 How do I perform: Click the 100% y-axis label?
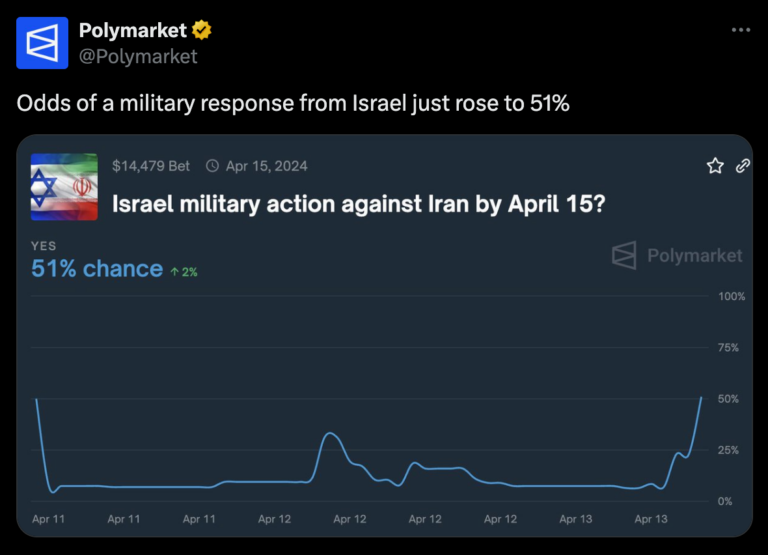(733, 296)
